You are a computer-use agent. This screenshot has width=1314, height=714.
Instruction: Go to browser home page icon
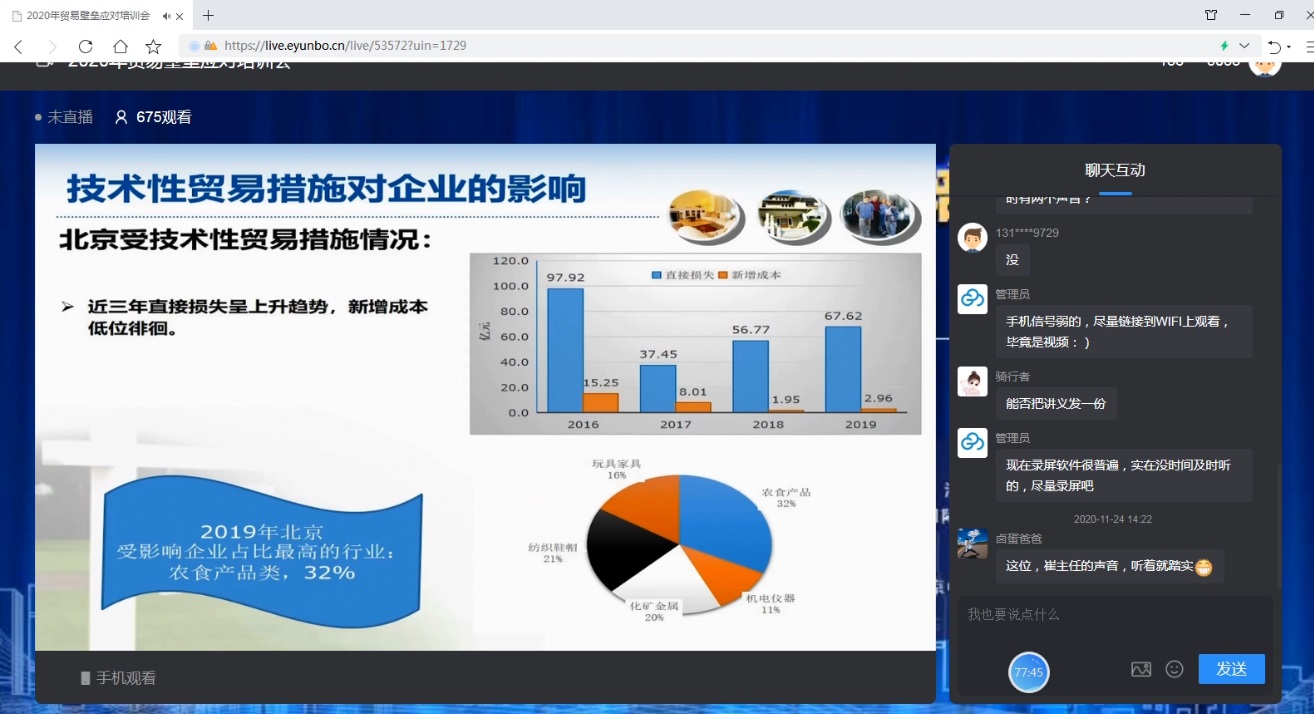[x=120, y=46]
